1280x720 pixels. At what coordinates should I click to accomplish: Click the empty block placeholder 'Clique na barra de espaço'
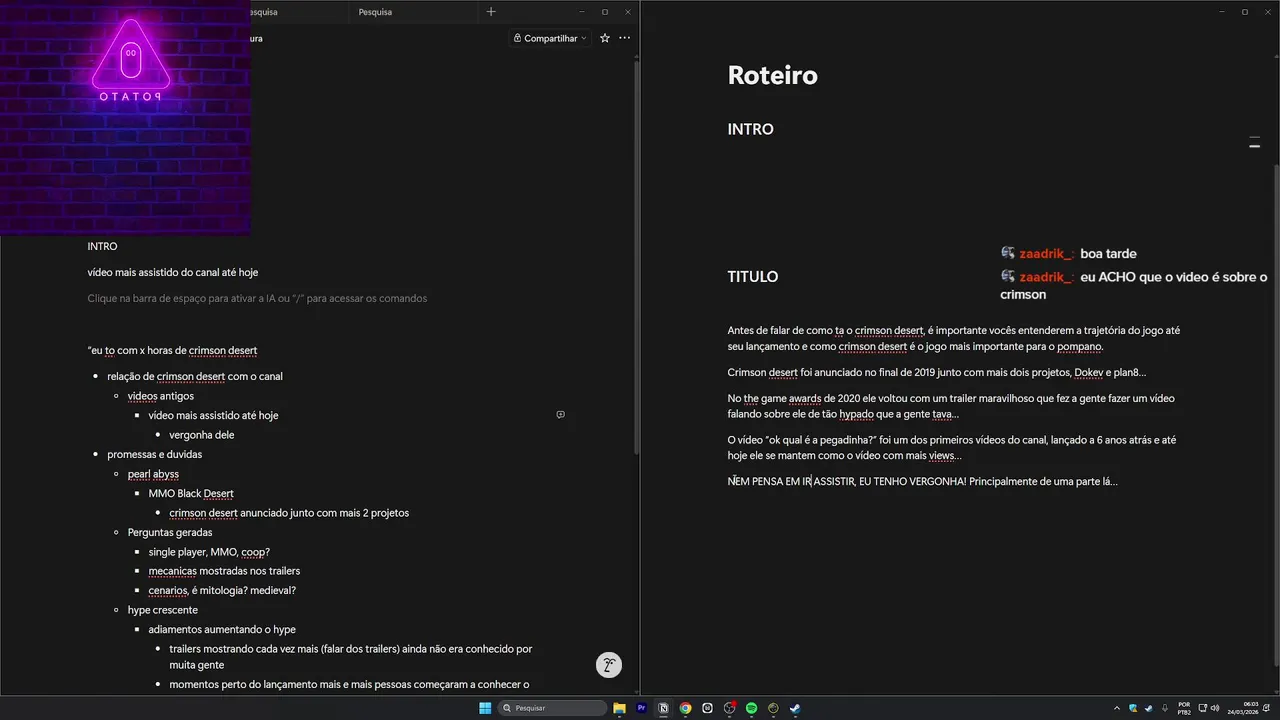click(x=257, y=298)
